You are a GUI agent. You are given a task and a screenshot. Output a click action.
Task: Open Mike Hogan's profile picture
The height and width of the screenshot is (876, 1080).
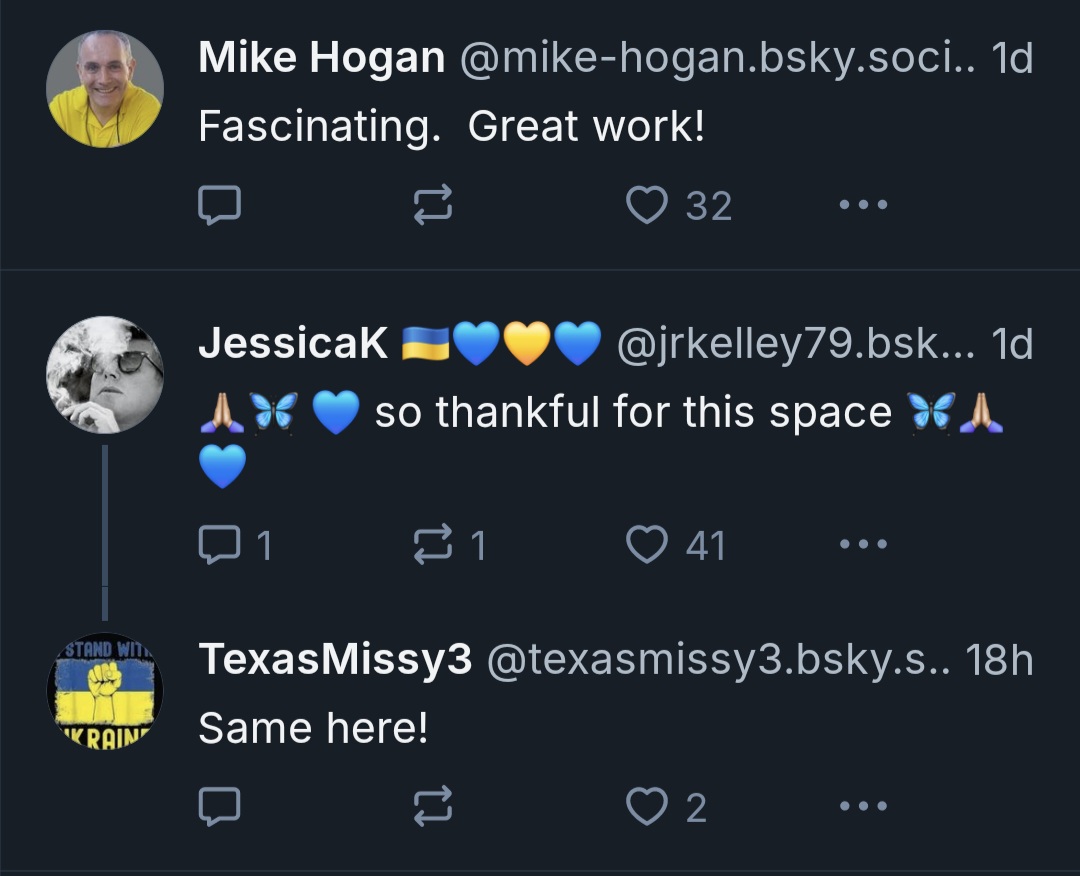104,89
